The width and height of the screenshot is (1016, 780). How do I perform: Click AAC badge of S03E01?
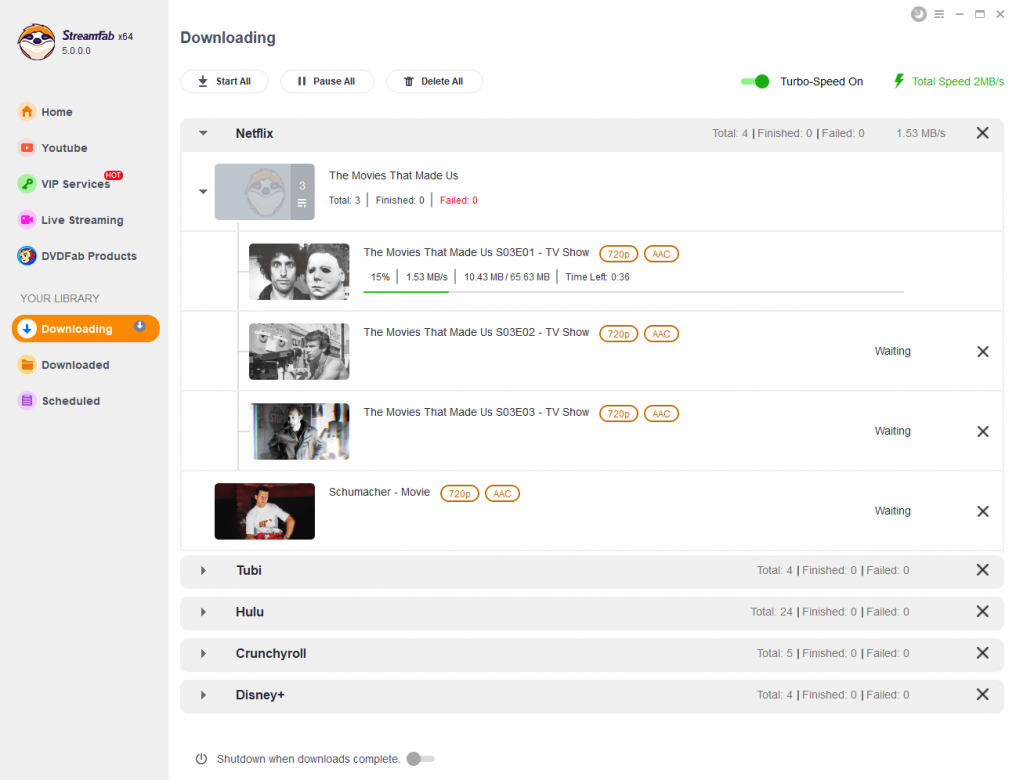pos(661,254)
